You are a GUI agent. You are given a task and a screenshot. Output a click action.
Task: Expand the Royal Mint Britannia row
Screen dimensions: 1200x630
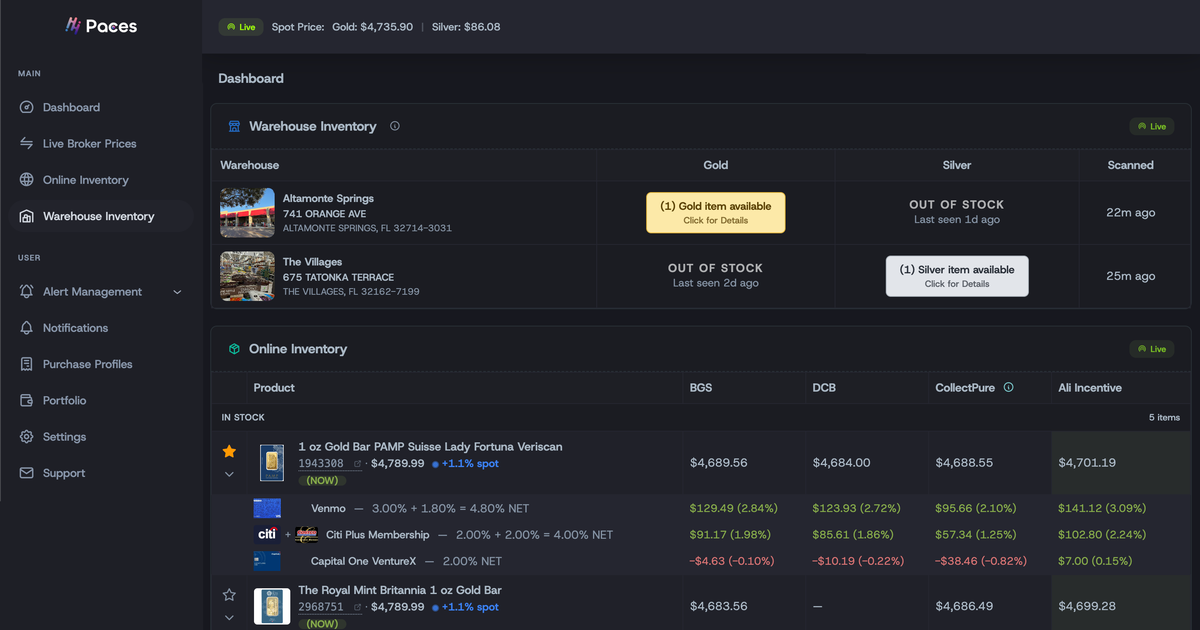229,618
